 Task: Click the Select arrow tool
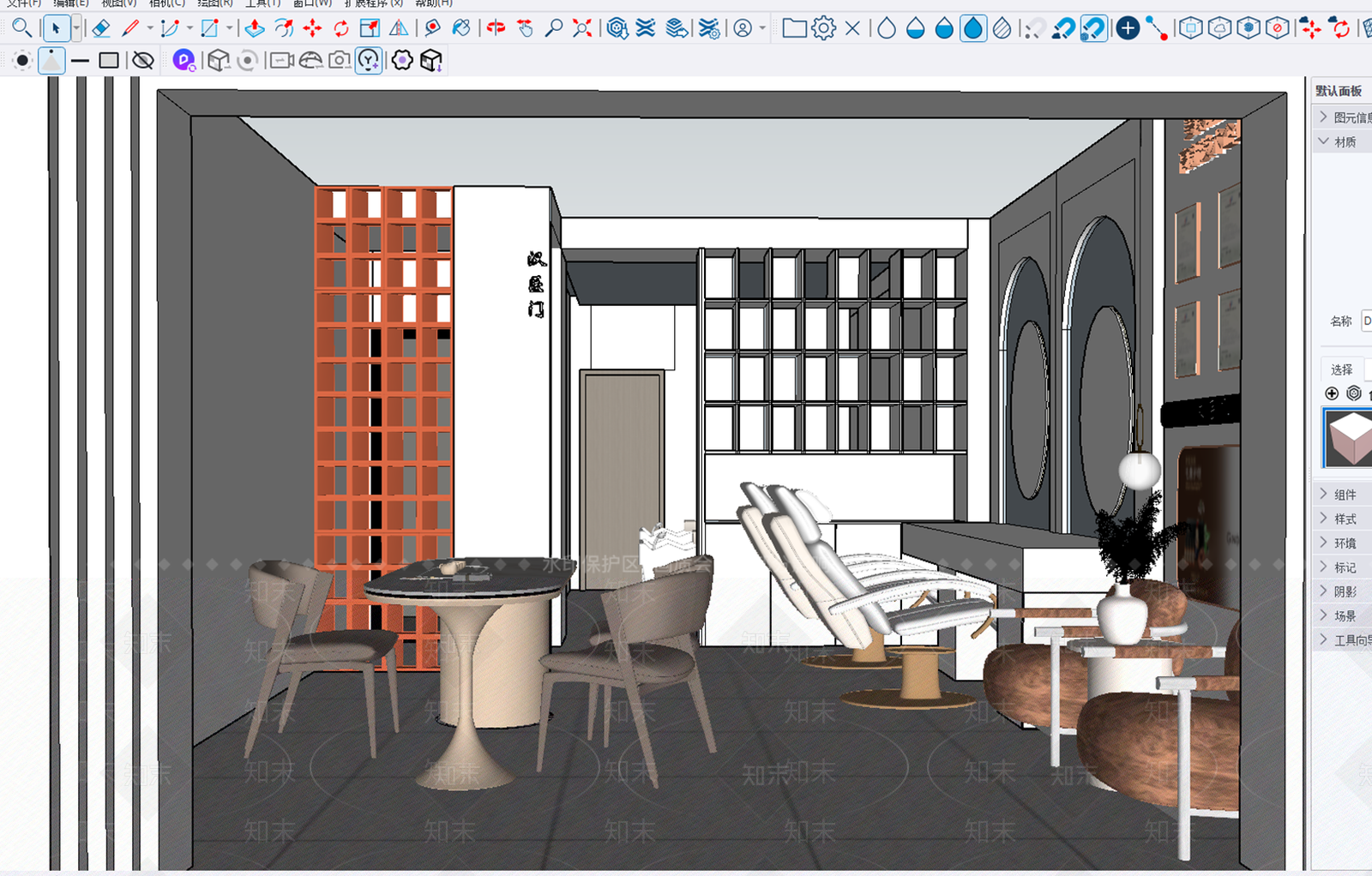[56, 28]
